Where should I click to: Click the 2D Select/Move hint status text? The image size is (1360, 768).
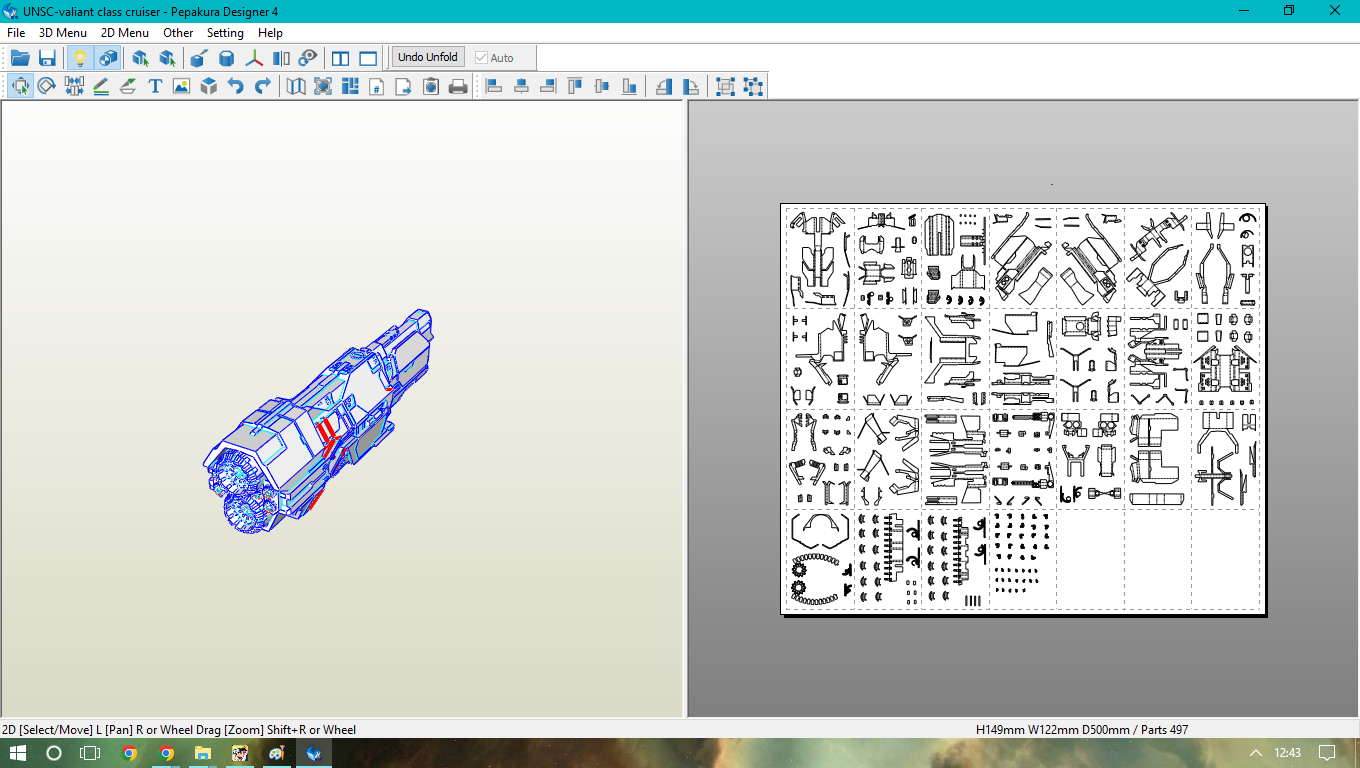(179, 730)
